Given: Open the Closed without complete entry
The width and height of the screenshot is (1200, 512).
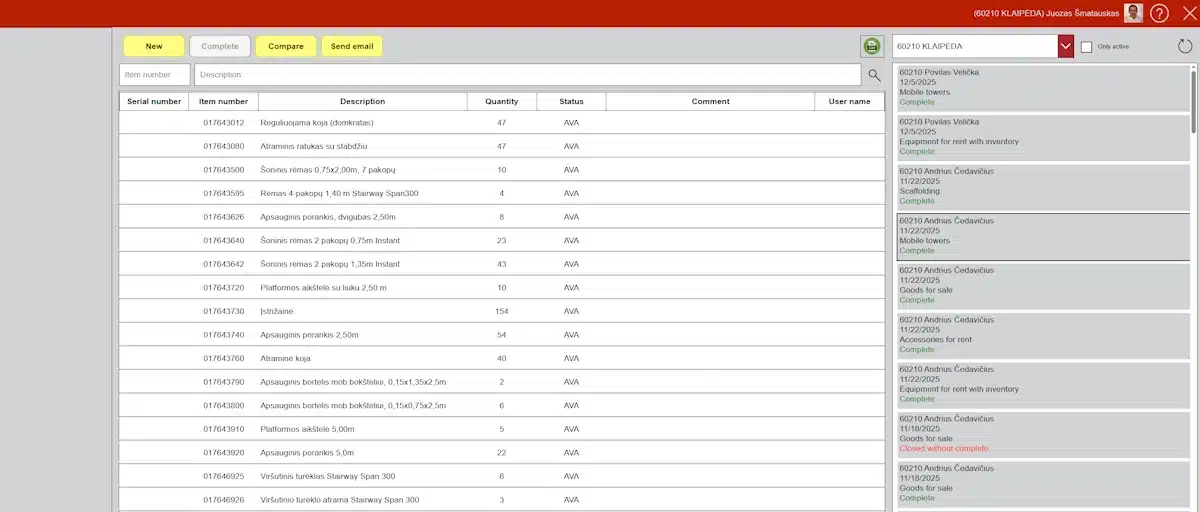Looking at the screenshot, I should 1043,433.
